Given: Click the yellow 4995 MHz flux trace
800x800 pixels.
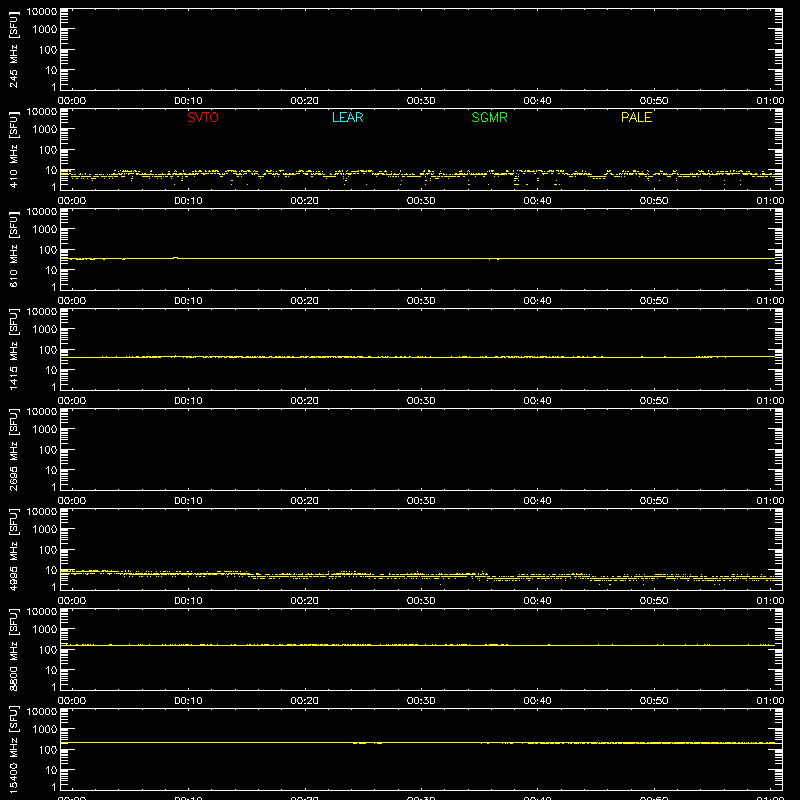Looking at the screenshot, I should coord(418,576).
